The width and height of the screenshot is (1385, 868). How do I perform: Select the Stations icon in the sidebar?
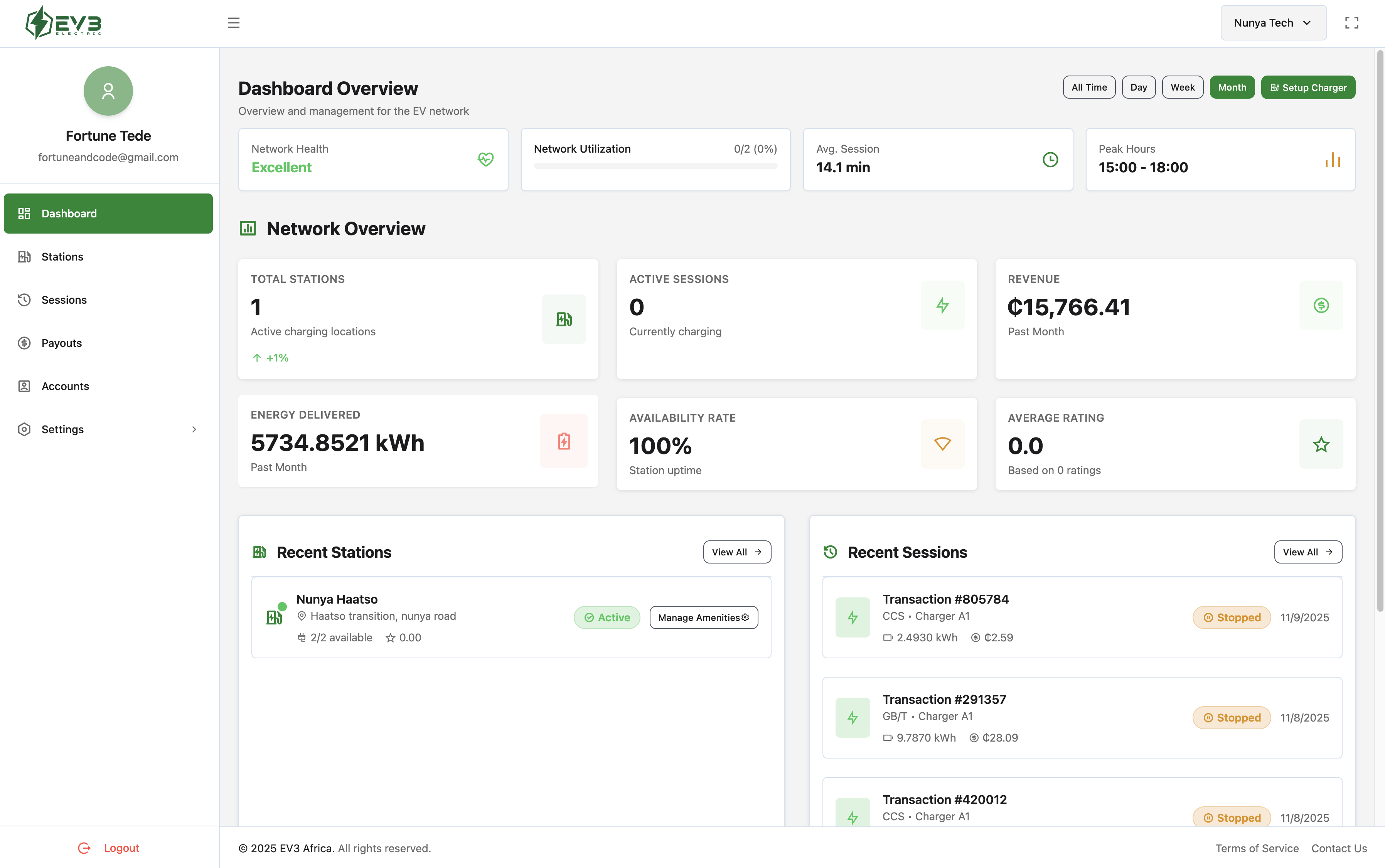click(24, 257)
